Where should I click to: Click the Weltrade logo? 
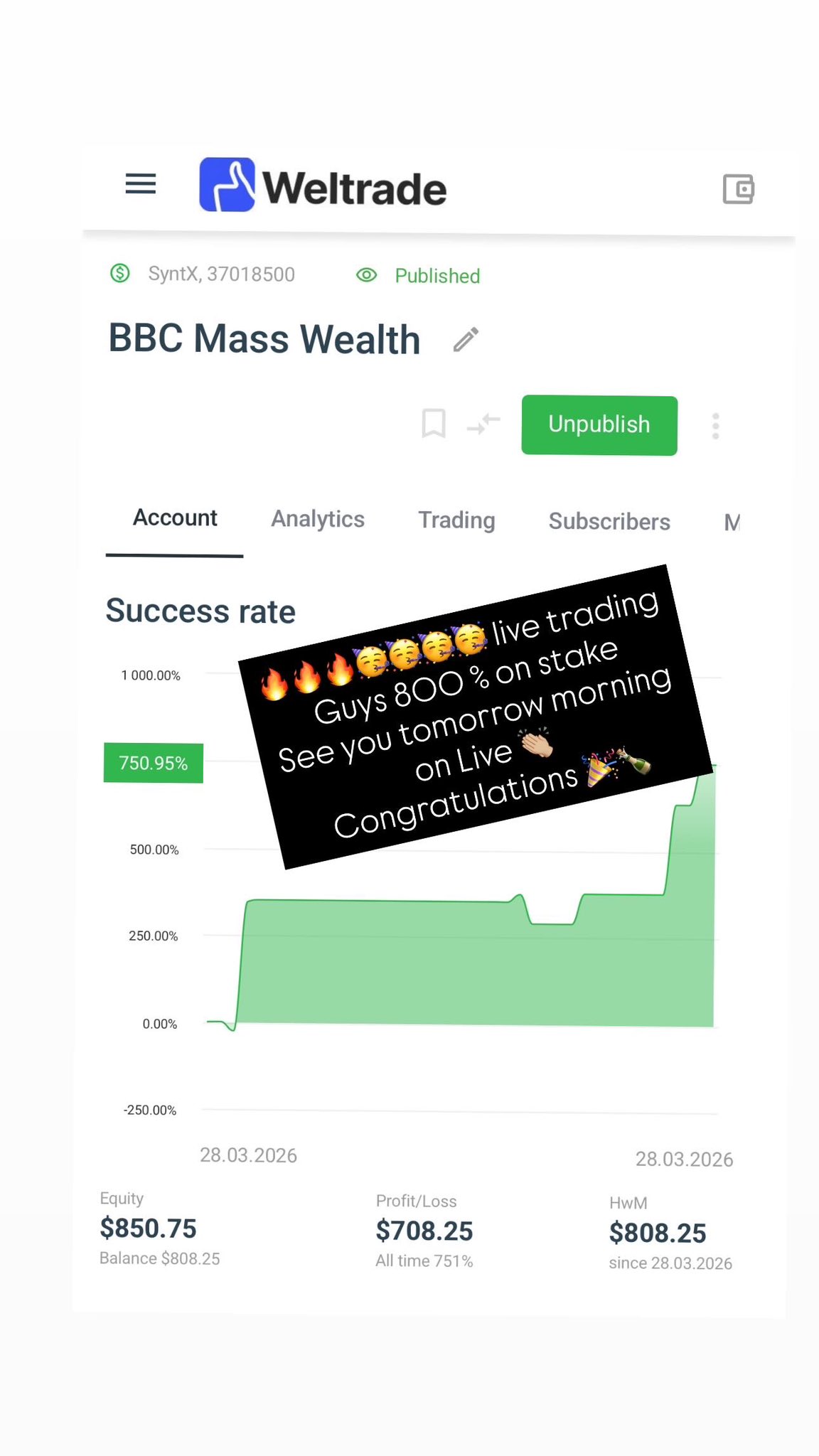click(x=323, y=186)
